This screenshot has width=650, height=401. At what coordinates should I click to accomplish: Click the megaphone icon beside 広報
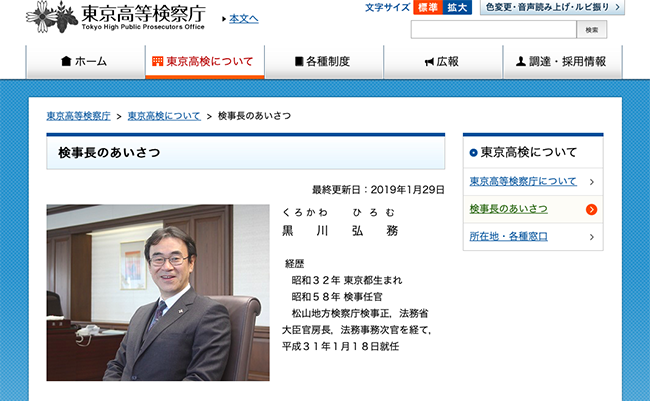tap(428, 62)
